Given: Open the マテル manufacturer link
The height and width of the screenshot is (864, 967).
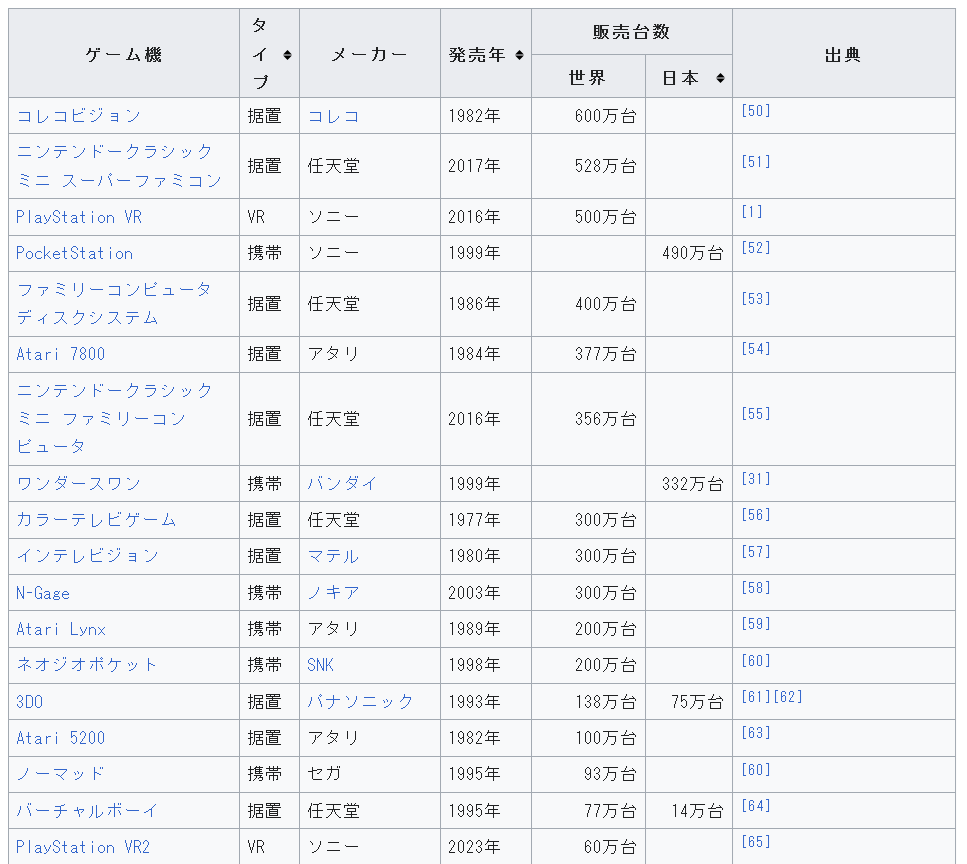Looking at the screenshot, I should point(333,556).
